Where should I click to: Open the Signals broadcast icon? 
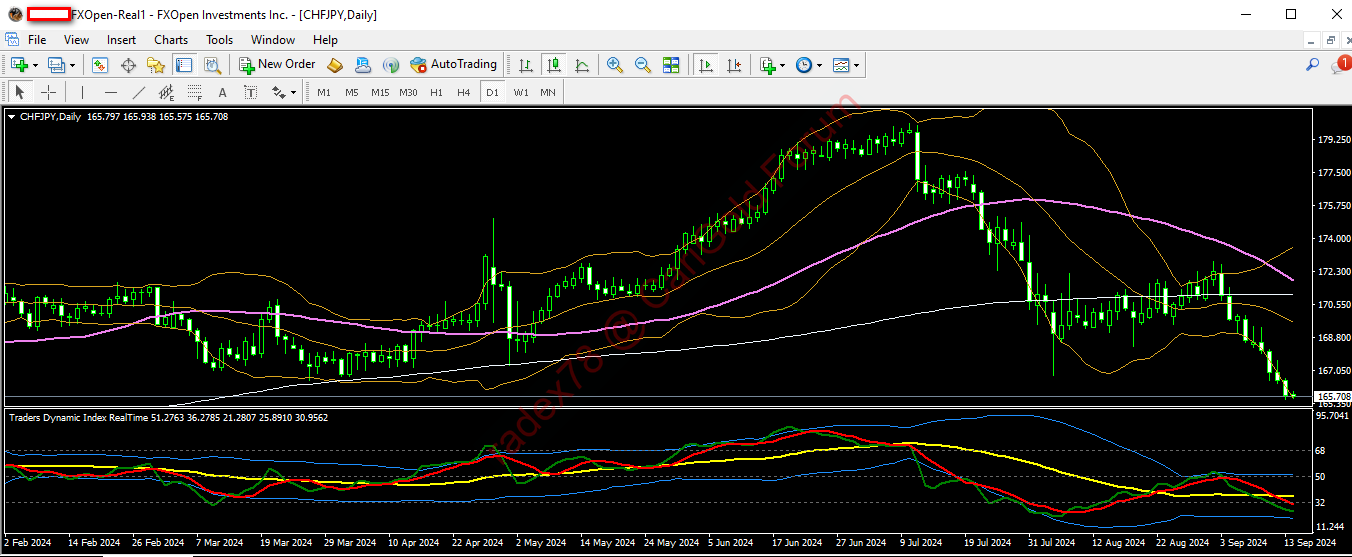click(391, 65)
